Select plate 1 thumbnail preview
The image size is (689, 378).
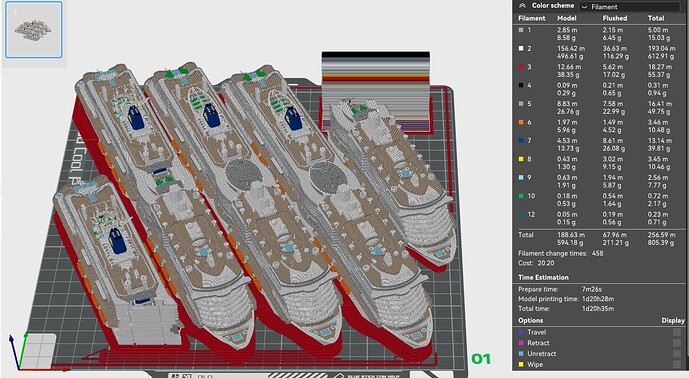pyautogui.click(x=33, y=29)
